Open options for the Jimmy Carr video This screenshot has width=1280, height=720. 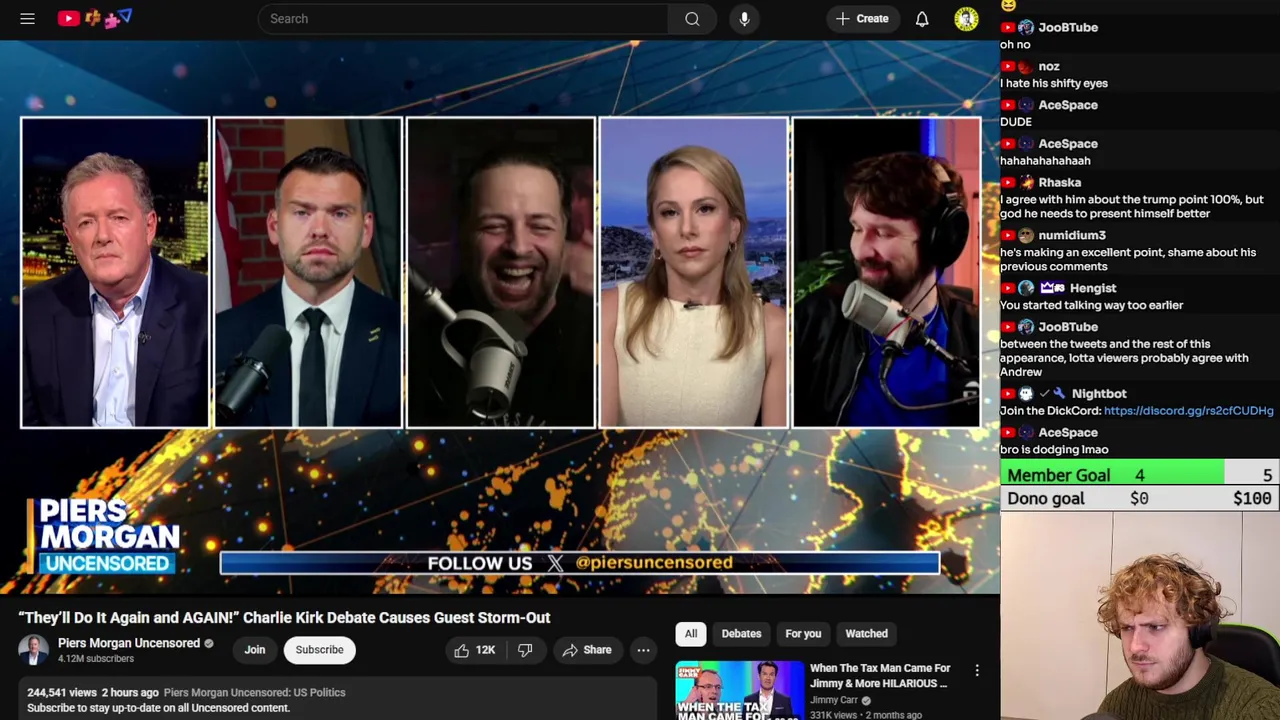click(977, 671)
